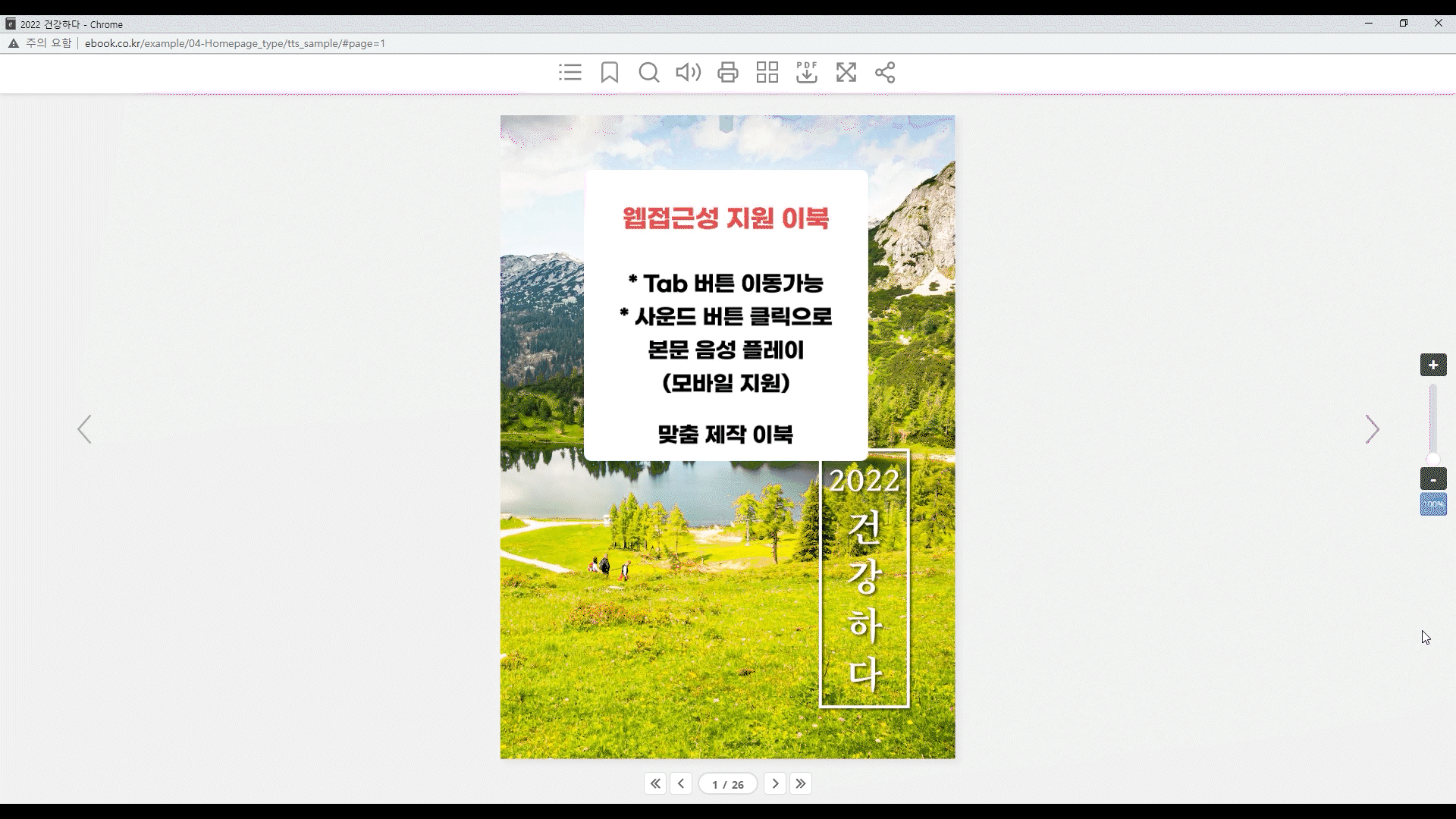Jump to the last page button
The image size is (1456, 819).
coord(801,783)
